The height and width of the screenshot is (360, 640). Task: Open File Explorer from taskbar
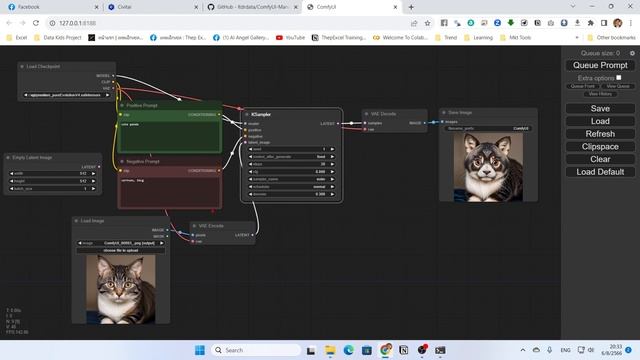point(330,350)
